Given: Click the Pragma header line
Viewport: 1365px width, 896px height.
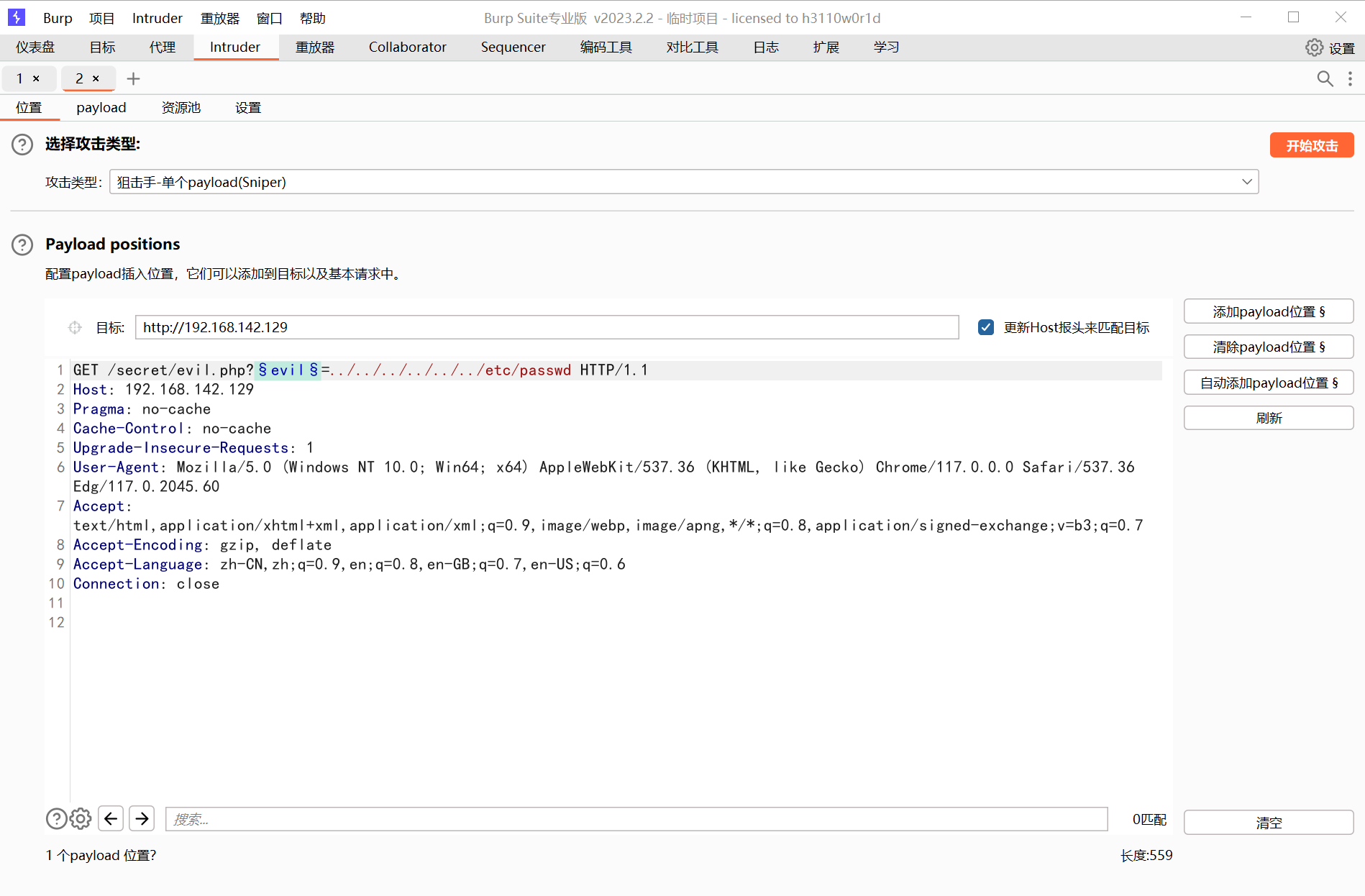Looking at the screenshot, I should pos(142,409).
